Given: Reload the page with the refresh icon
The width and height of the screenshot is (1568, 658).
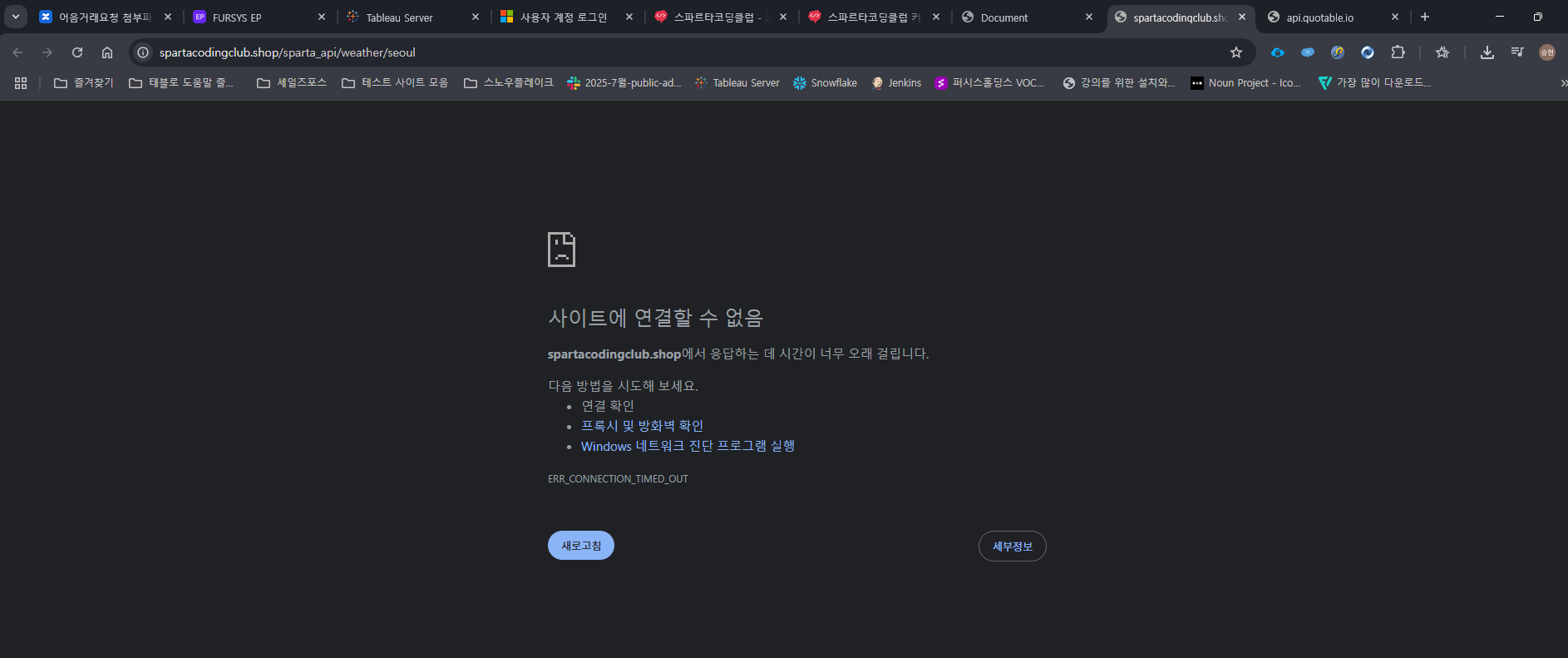Looking at the screenshot, I should (x=77, y=52).
